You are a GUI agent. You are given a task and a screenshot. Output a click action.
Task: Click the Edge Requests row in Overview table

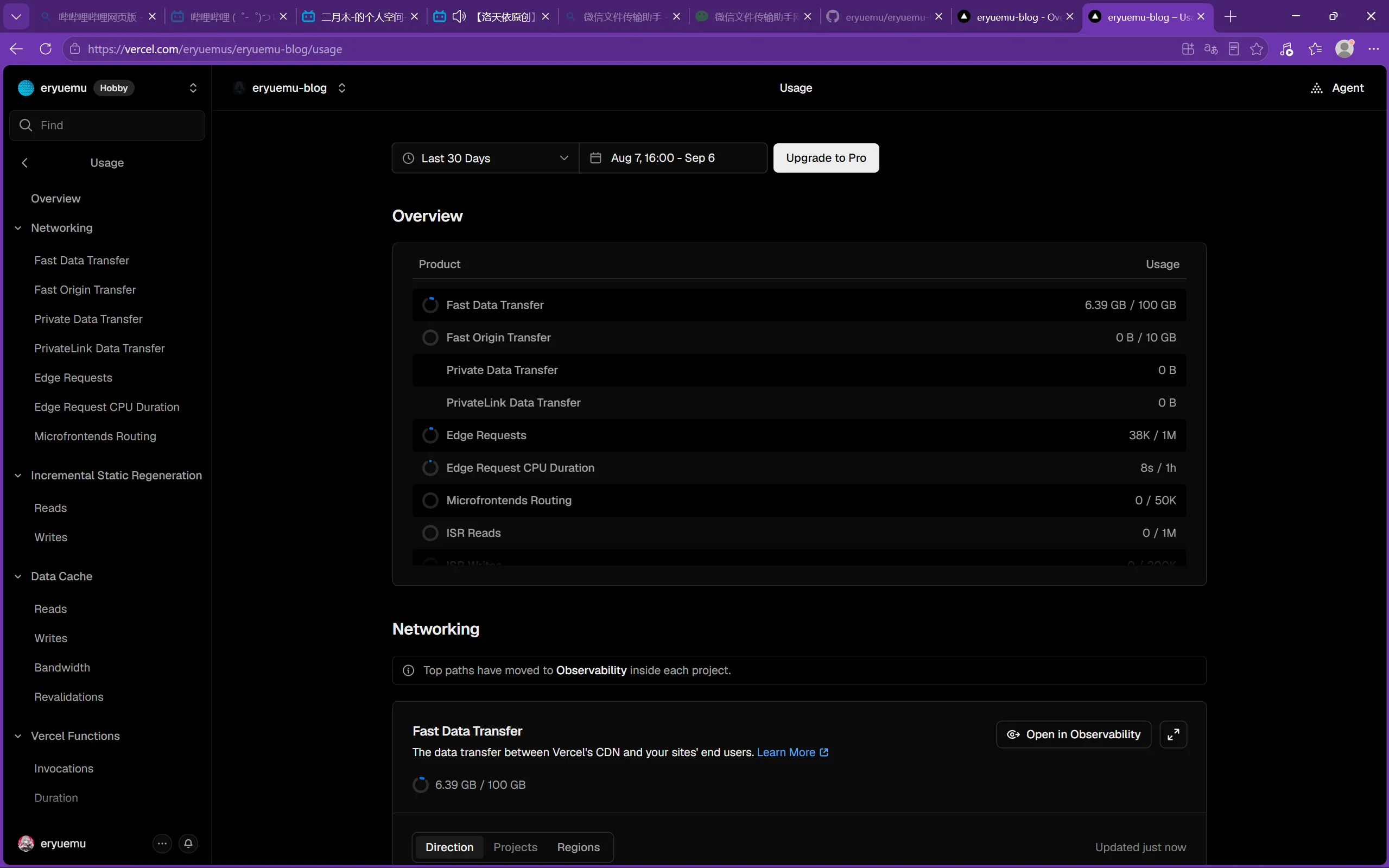(799, 435)
